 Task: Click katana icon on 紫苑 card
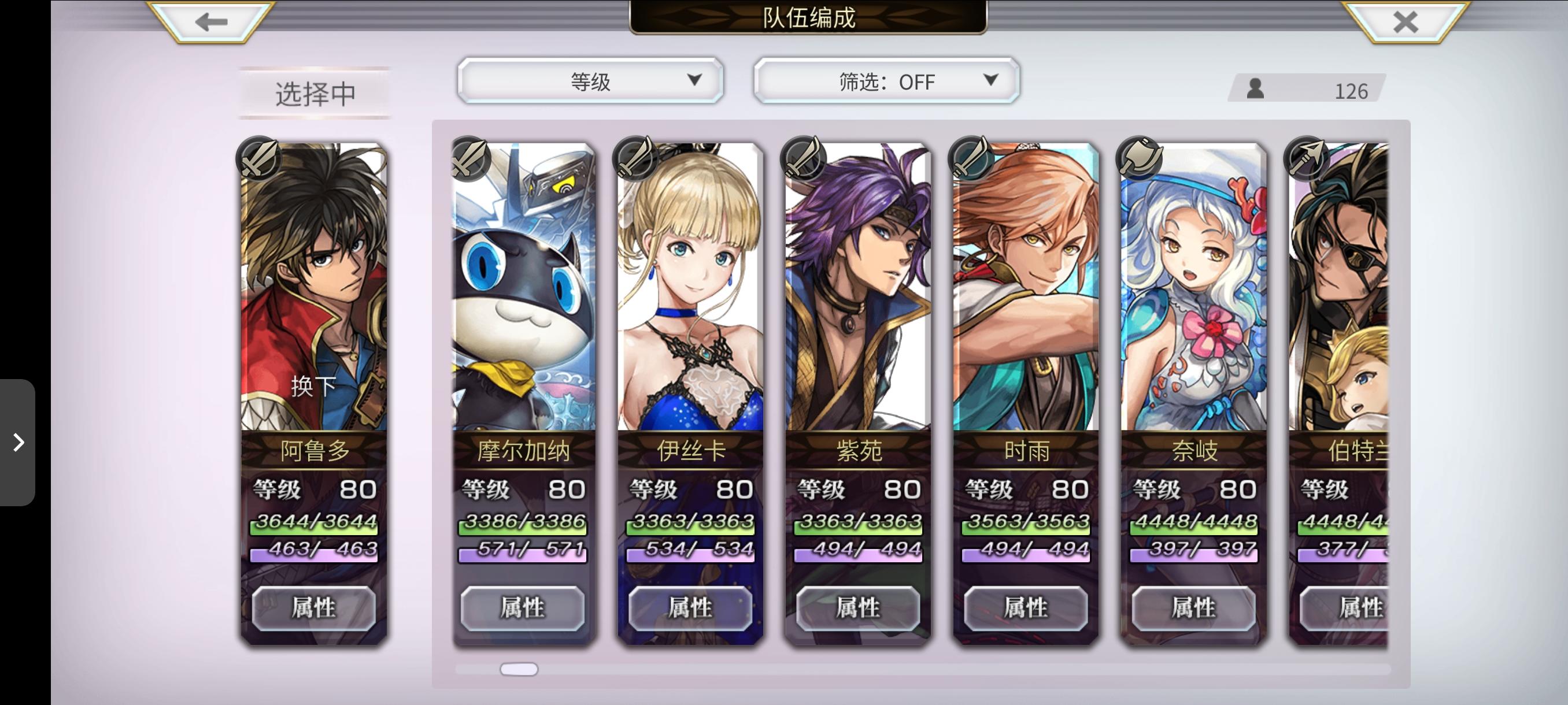(804, 158)
